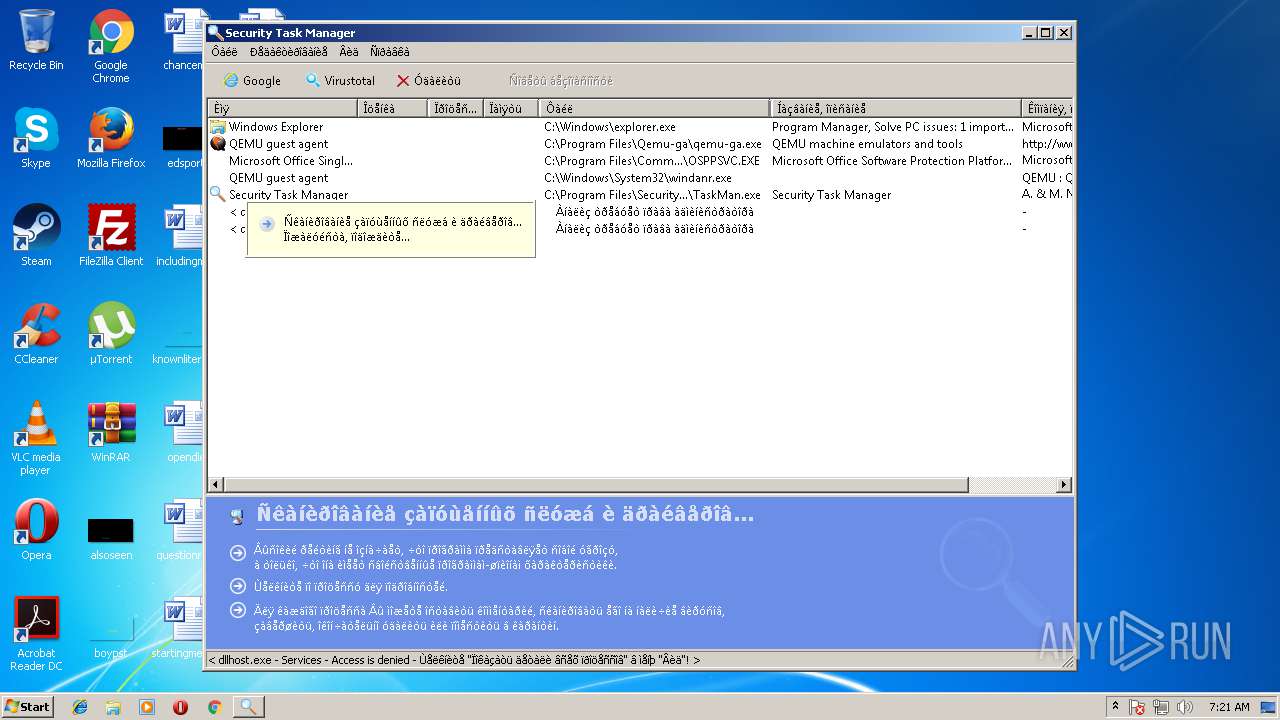The image size is (1280, 720).
Task: Sort by the Ïàìÿòü memory column header
Action: (511, 108)
